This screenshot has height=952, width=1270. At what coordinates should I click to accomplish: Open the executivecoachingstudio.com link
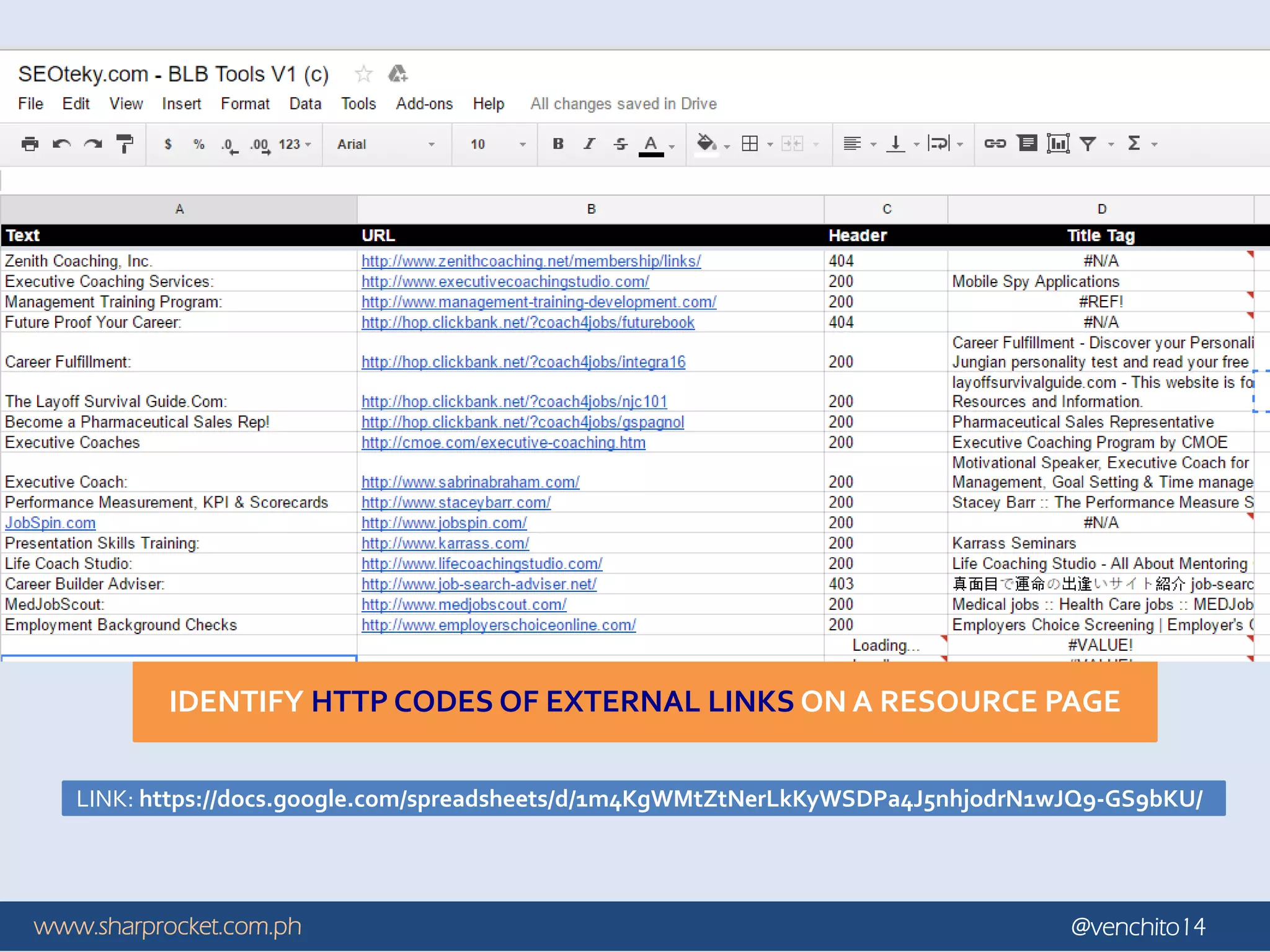pyautogui.click(x=505, y=281)
